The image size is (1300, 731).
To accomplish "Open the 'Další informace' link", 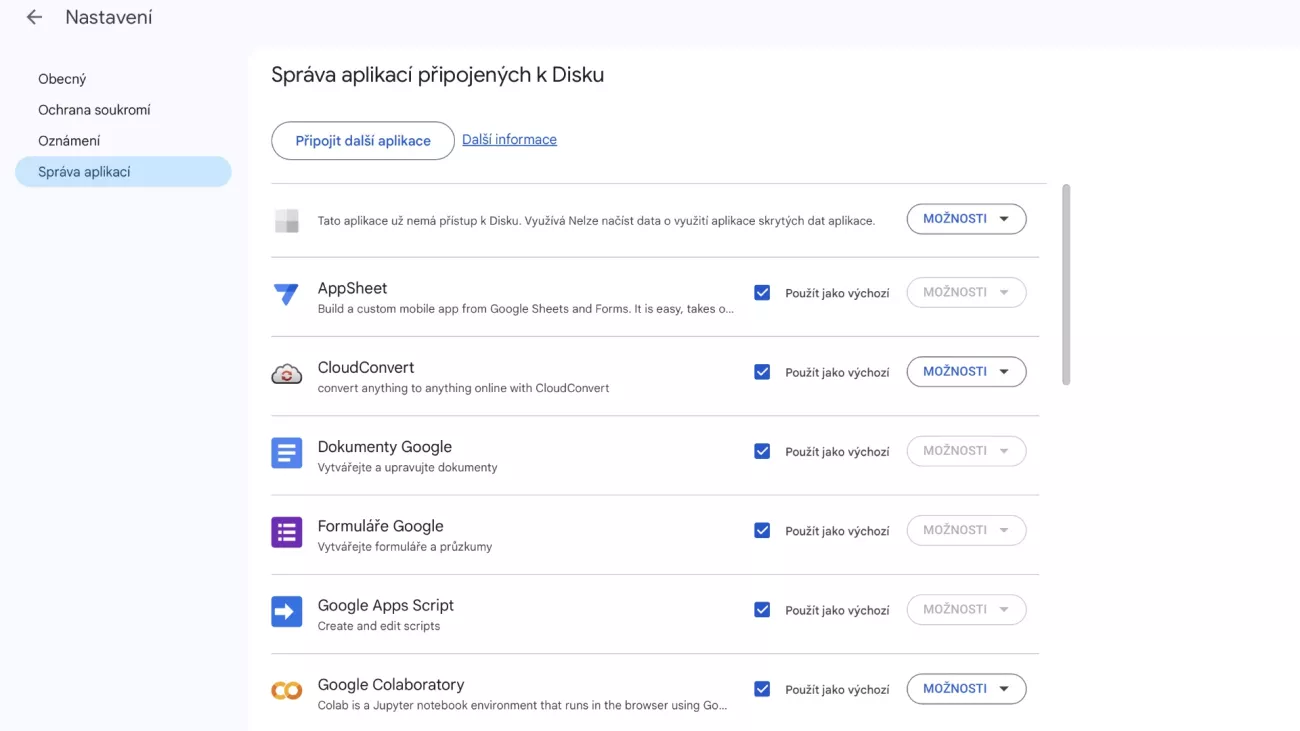I will [509, 140].
